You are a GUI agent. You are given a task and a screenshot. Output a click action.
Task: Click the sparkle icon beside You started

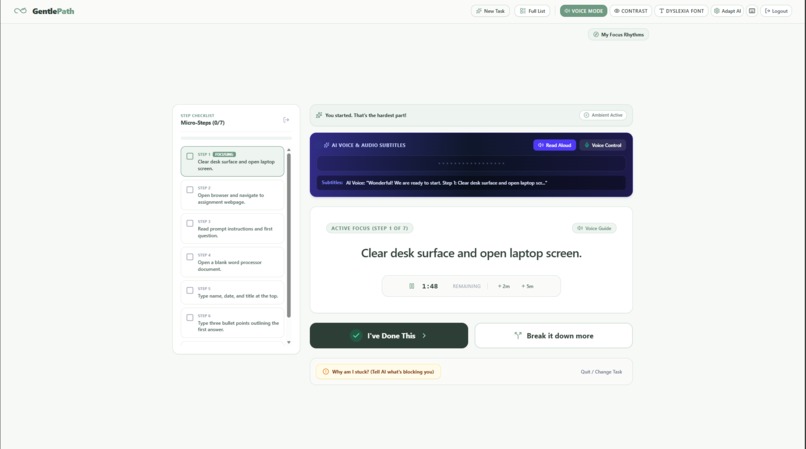click(319, 115)
